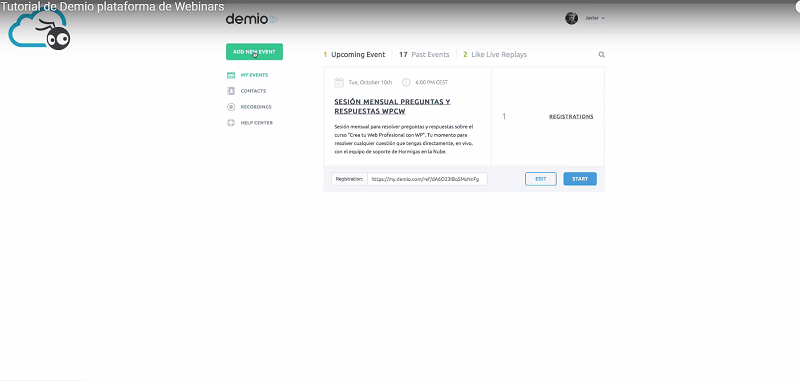Screen dimensions: 800x381
Task: Click Javier's profile avatar
Action: [x=571, y=18]
